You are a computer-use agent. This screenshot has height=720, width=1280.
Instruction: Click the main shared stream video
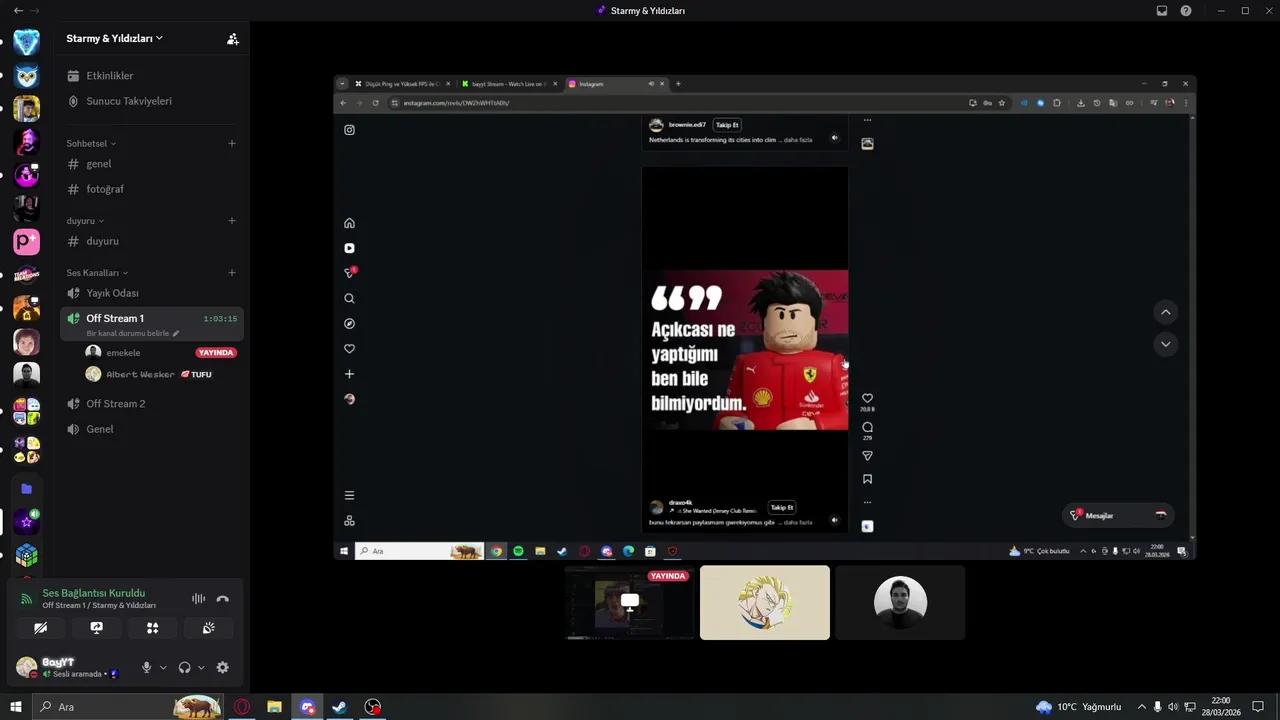tap(765, 318)
